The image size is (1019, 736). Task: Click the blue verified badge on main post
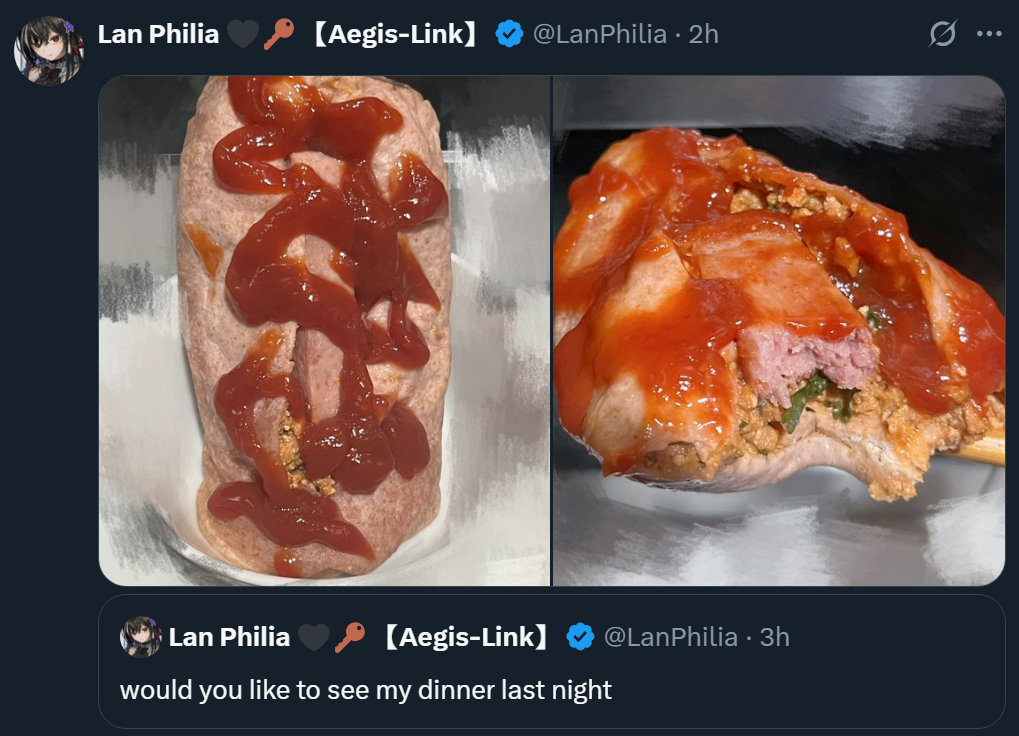click(510, 34)
